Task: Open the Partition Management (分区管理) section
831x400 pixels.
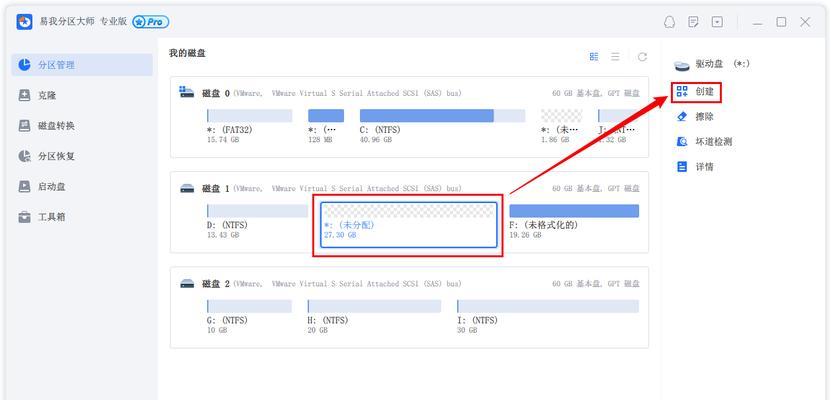Action: coord(82,65)
